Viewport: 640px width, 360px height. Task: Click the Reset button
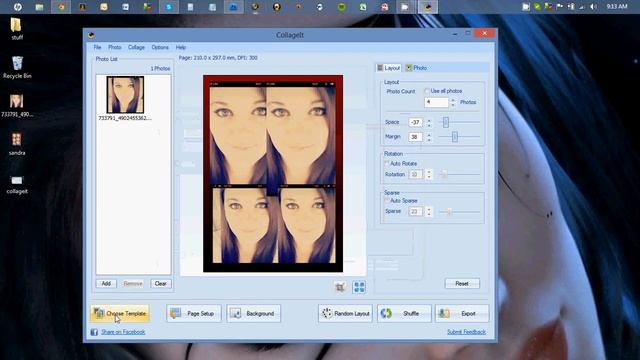click(x=462, y=283)
